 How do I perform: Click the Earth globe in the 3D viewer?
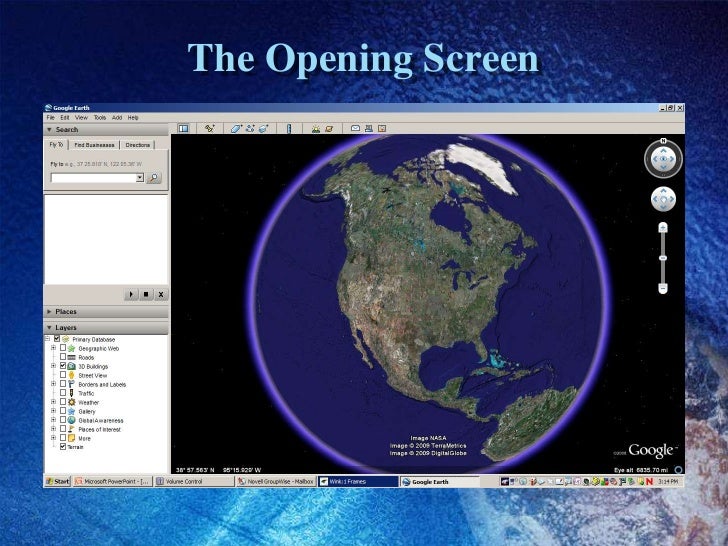427,302
